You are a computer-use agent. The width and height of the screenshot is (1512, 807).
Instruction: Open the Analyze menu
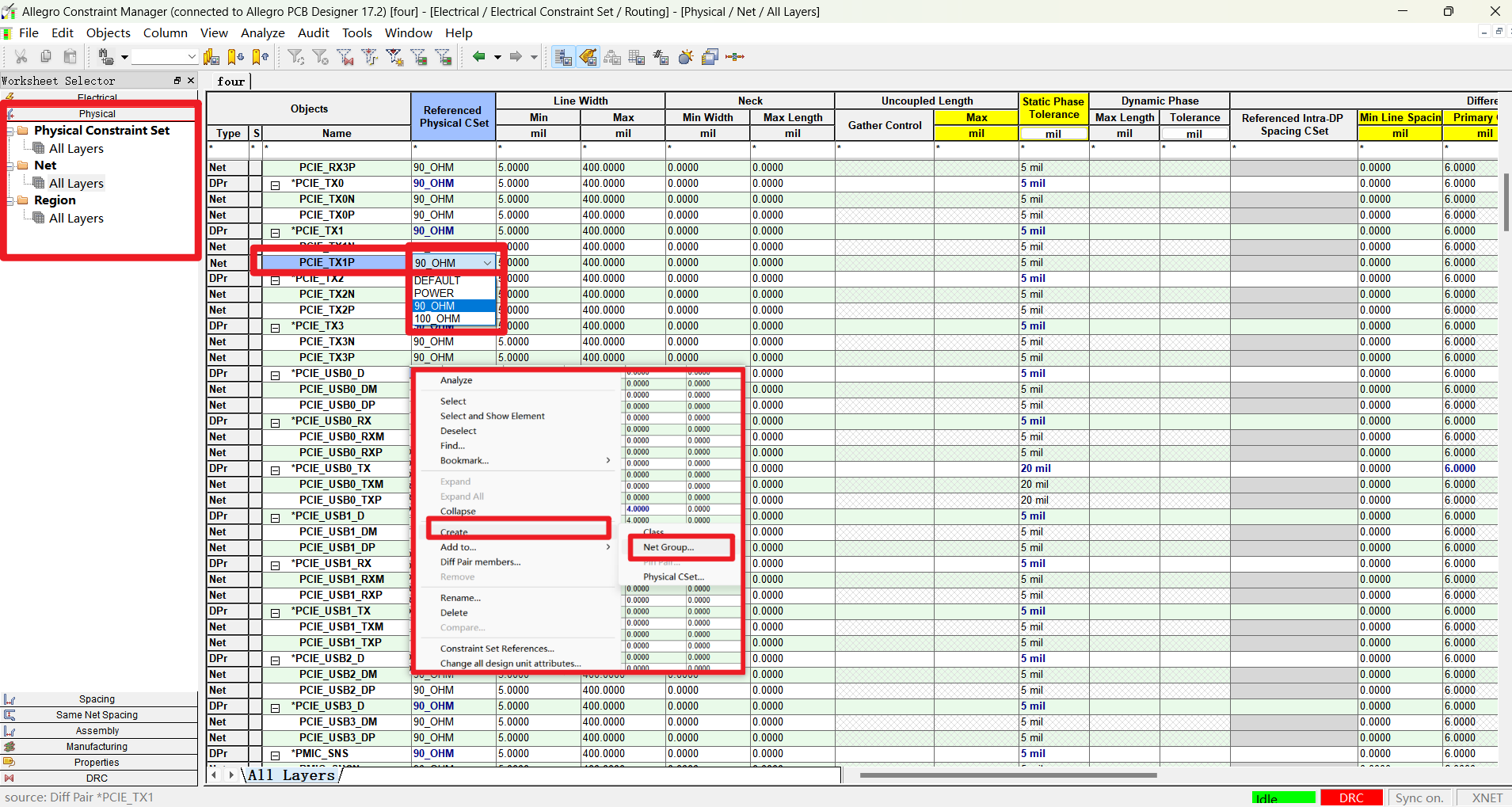click(x=263, y=32)
